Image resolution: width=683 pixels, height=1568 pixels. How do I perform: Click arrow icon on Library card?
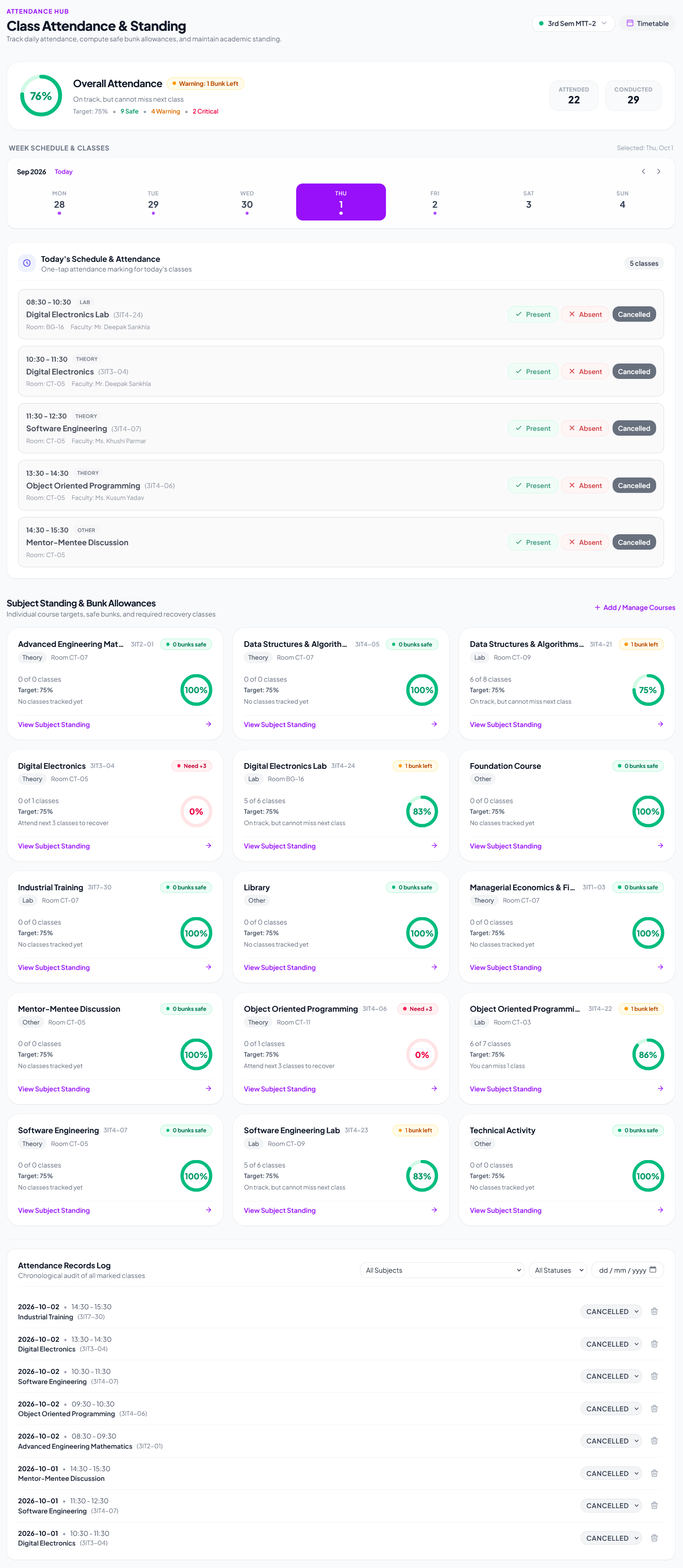click(x=434, y=967)
